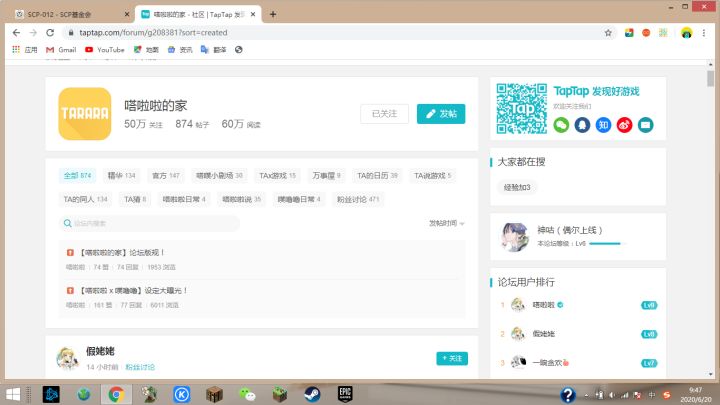Click the forum search box
The image size is (720, 405).
(x=149, y=223)
